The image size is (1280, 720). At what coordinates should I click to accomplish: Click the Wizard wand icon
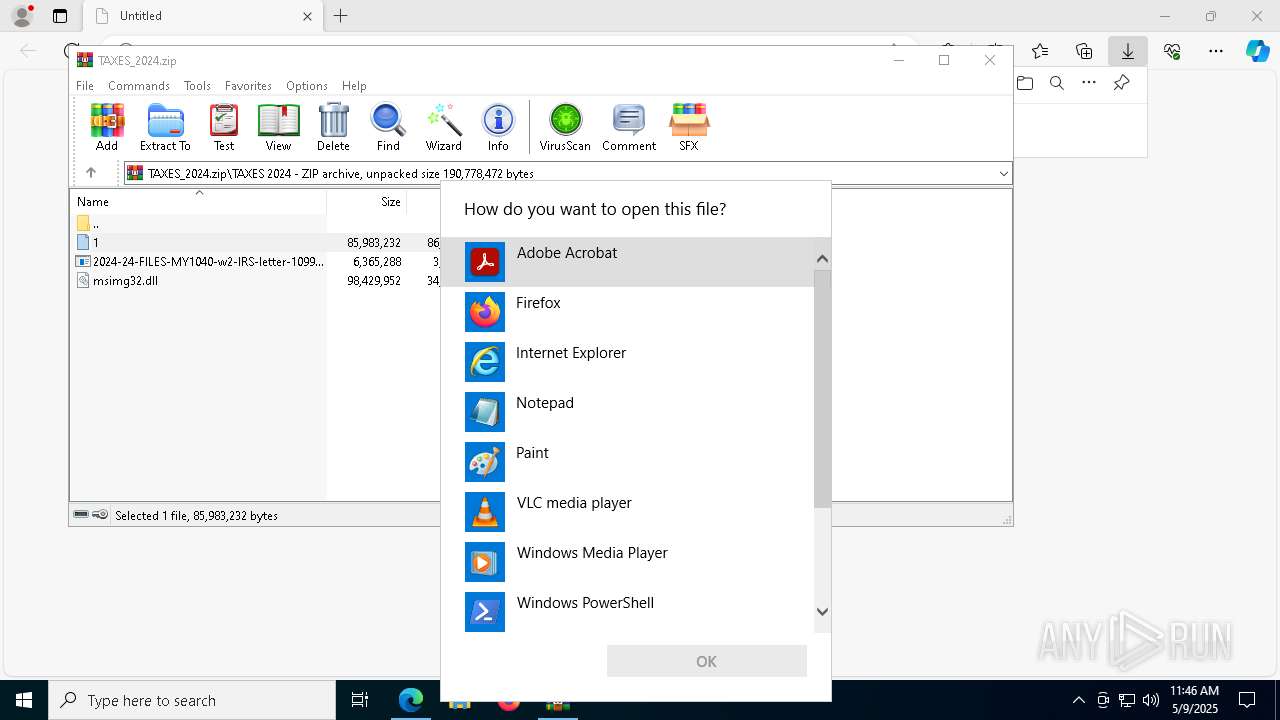(x=443, y=127)
